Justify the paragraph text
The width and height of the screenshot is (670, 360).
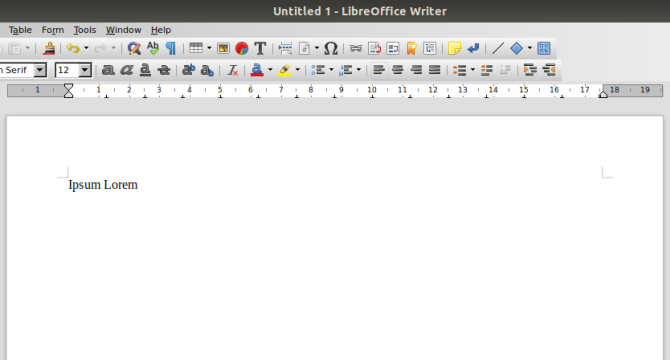435,70
